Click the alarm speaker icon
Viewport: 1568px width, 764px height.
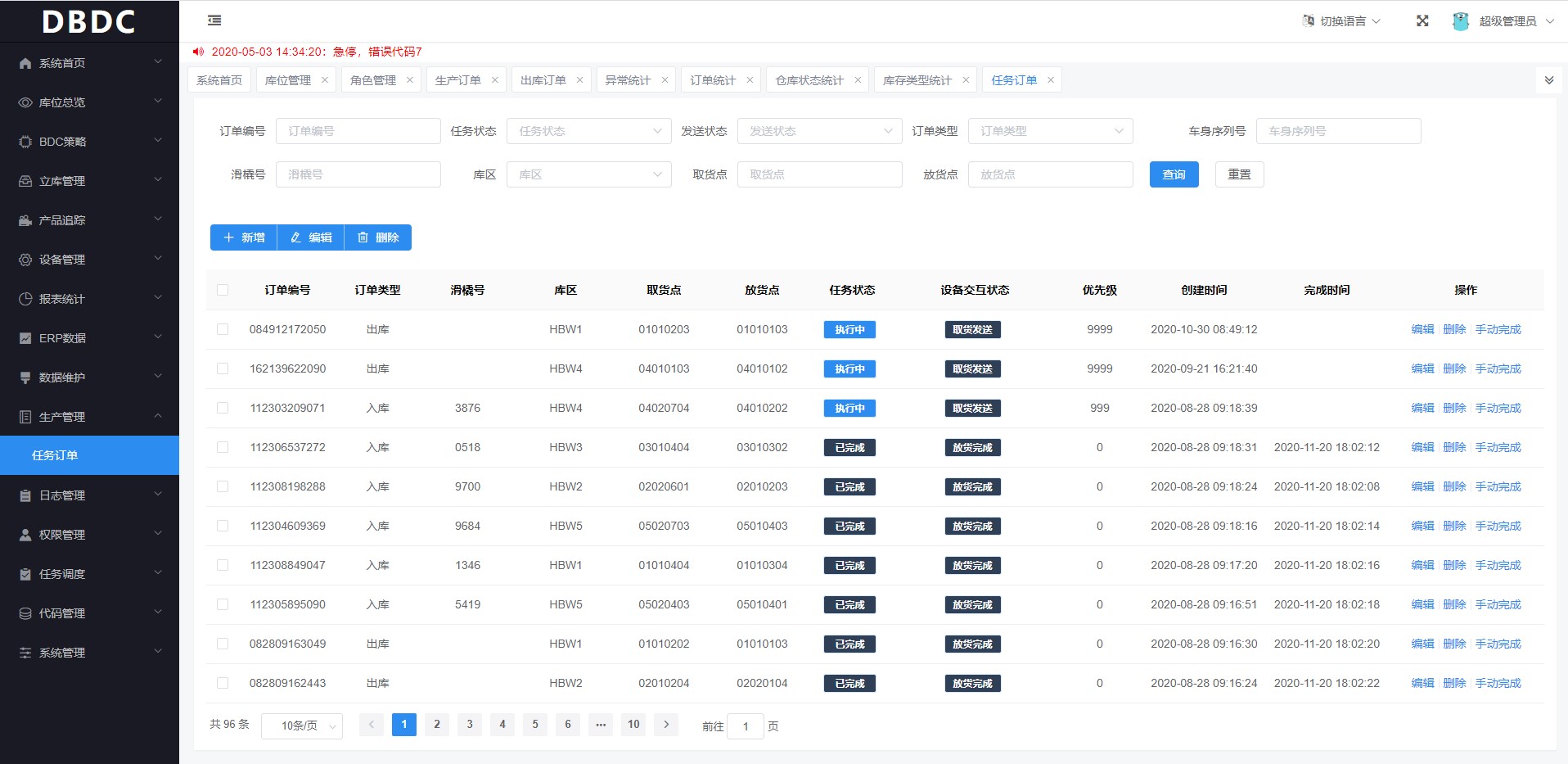[198, 52]
